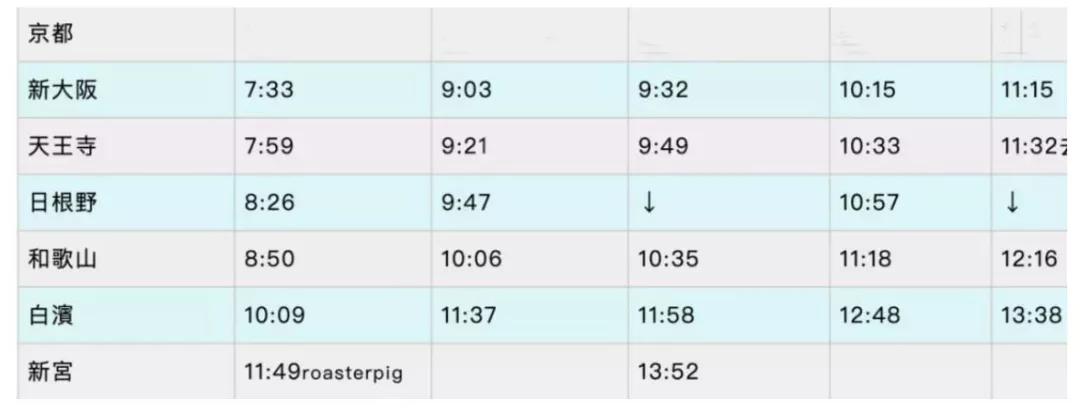Image resolution: width=1080 pixels, height=410 pixels.
Task: Select the 7:59 time cell
Action: pyautogui.click(x=265, y=147)
